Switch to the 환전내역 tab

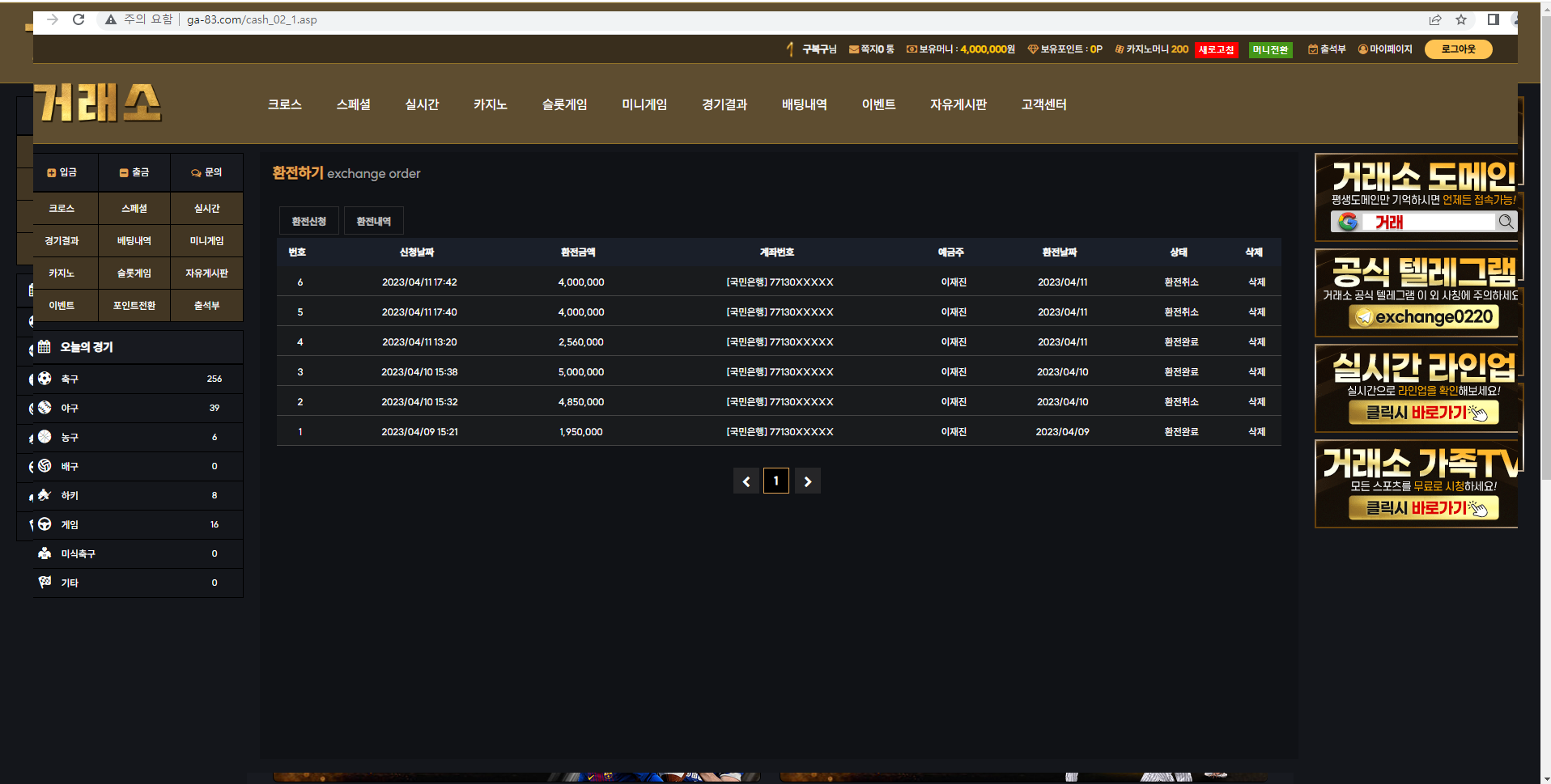coord(373,221)
